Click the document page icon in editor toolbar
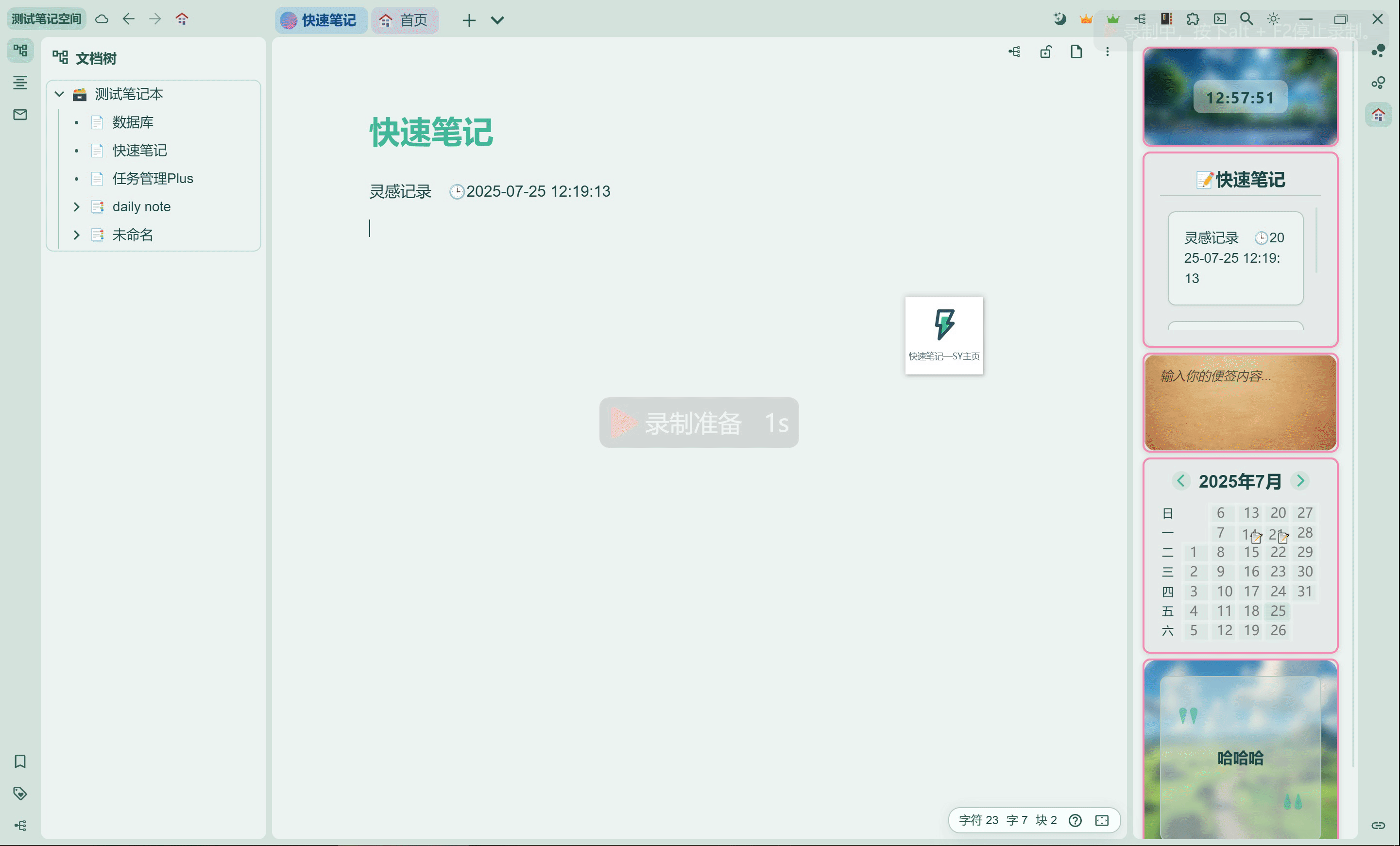The width and height of the screenshot is (1400, 846). coord(1076,51)
